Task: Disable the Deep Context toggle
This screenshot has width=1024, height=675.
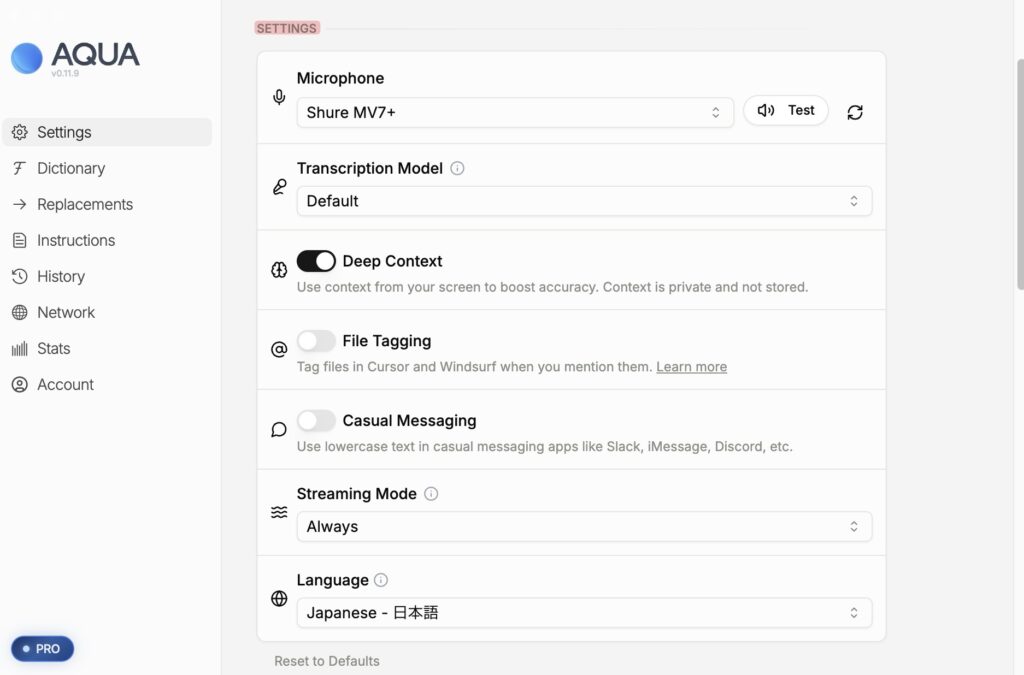Action: point(316,261)
